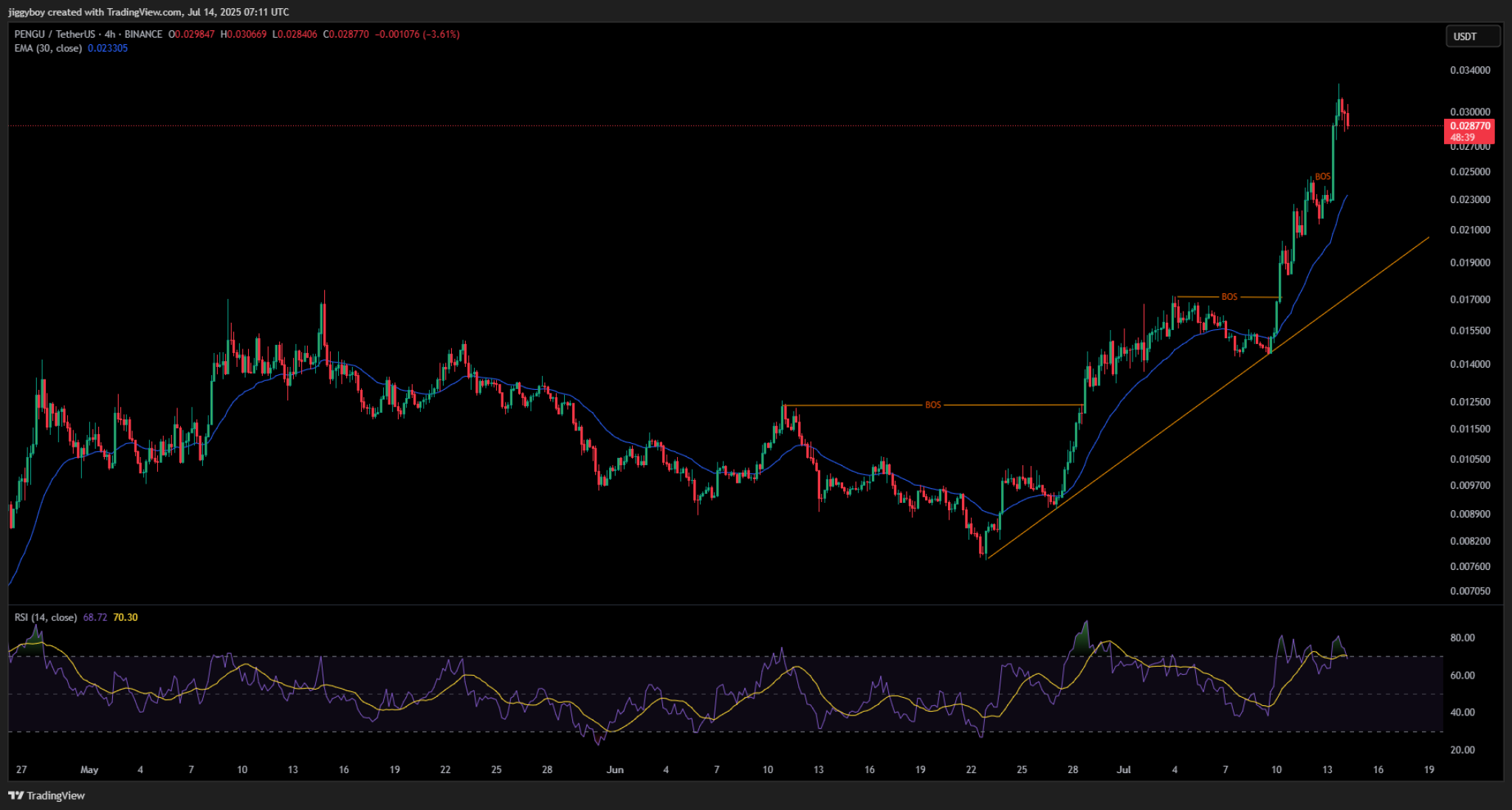Screen dimensions: 1512x810
Task: Select the topmost BOS label near 0.025000
Action: point(1322,176)
